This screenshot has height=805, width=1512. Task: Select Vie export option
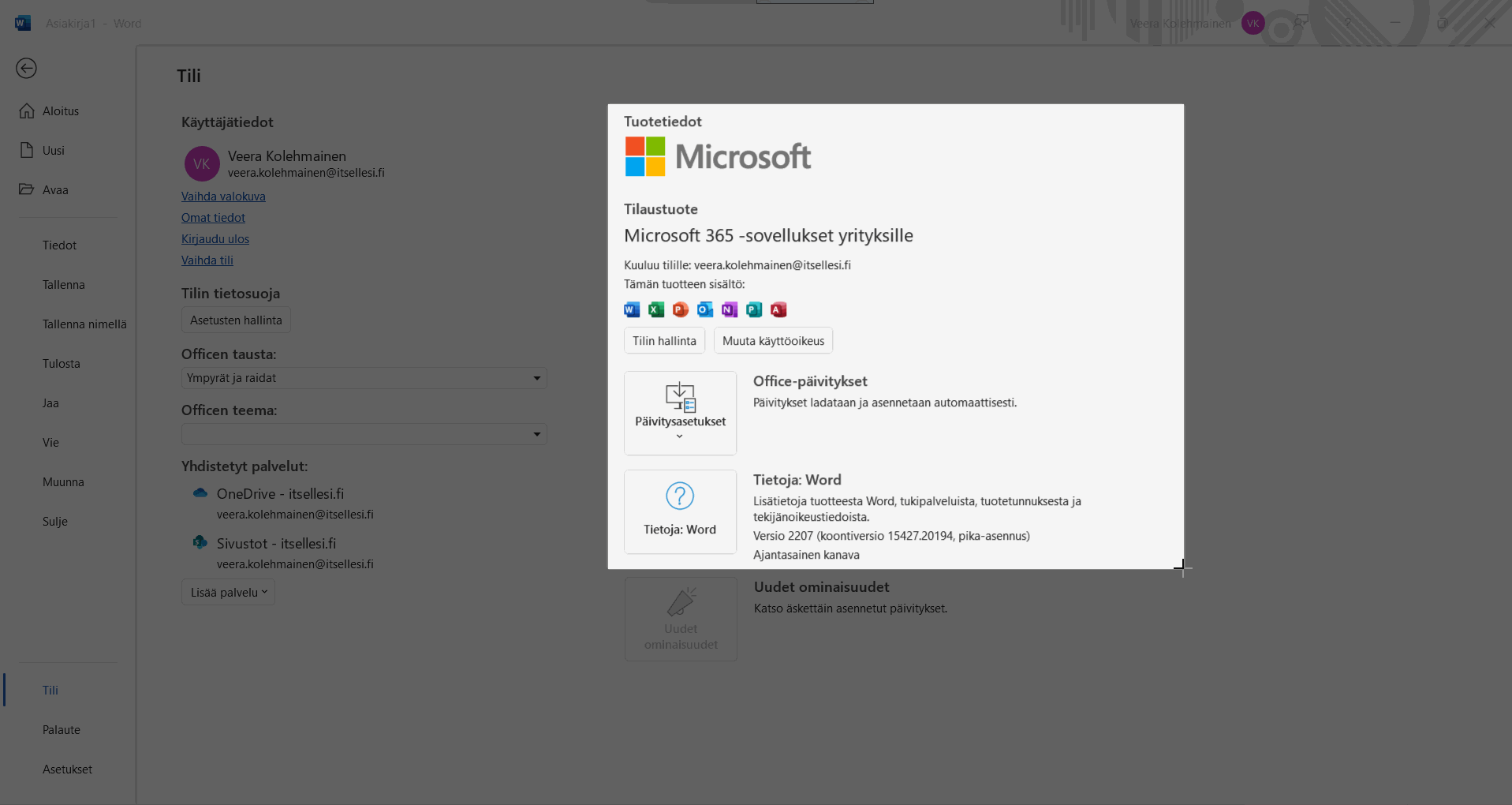point(50,443)
